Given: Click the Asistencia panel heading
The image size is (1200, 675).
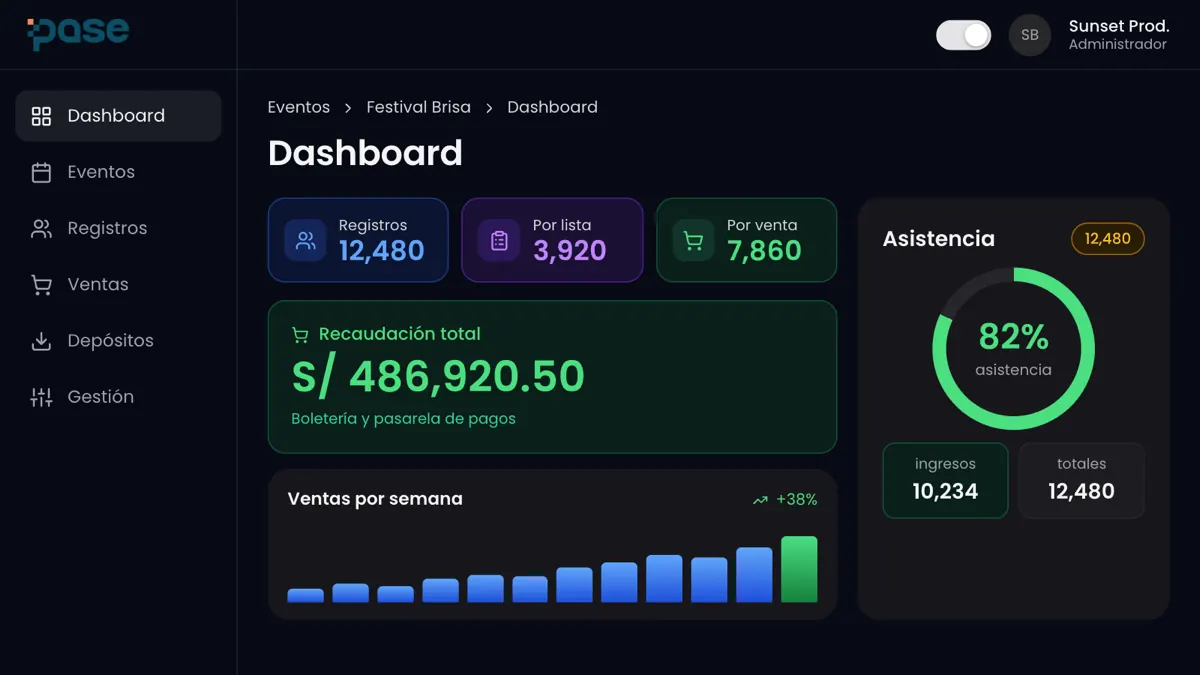Looking at the screenshot, I should tap(939, 239).
